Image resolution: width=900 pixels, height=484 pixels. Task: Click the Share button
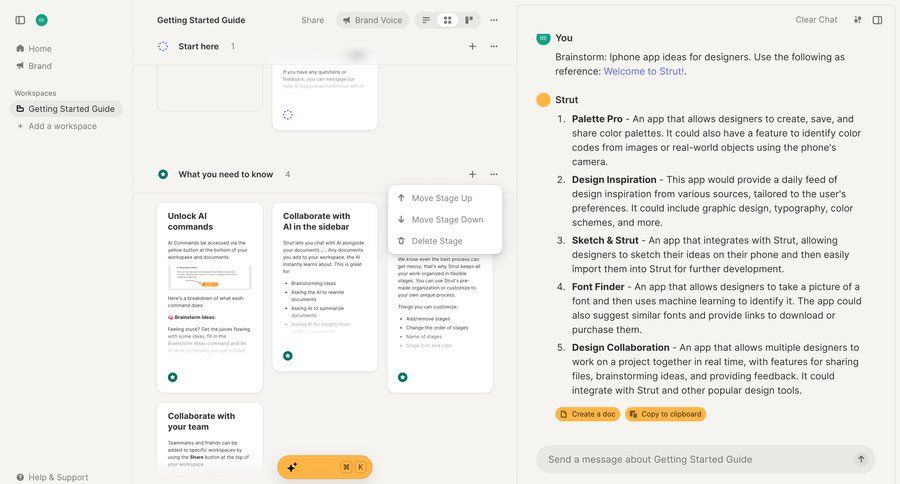coord(312,20)
